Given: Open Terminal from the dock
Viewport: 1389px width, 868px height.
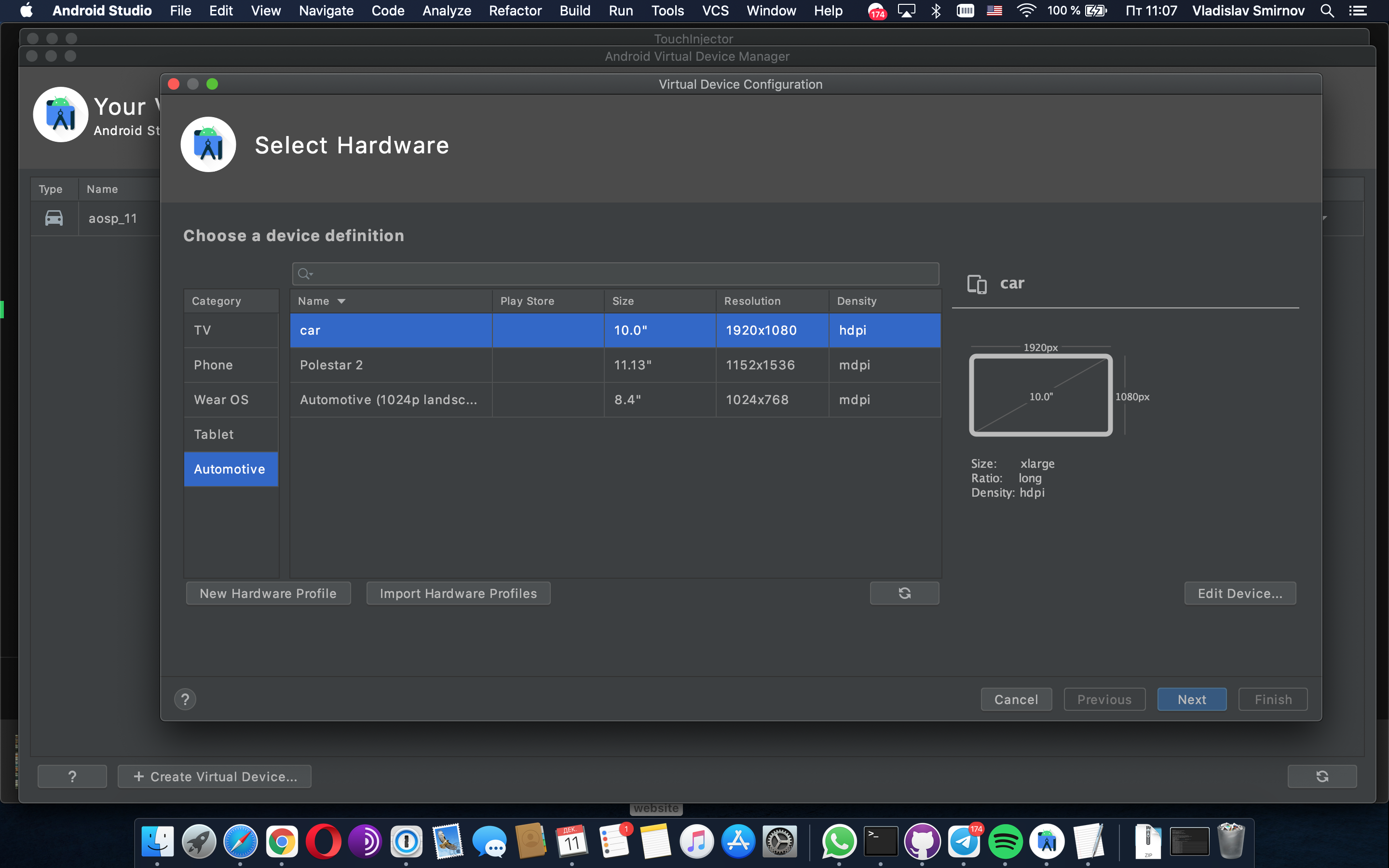Looking at the screenshot, I should pos(881,841).
